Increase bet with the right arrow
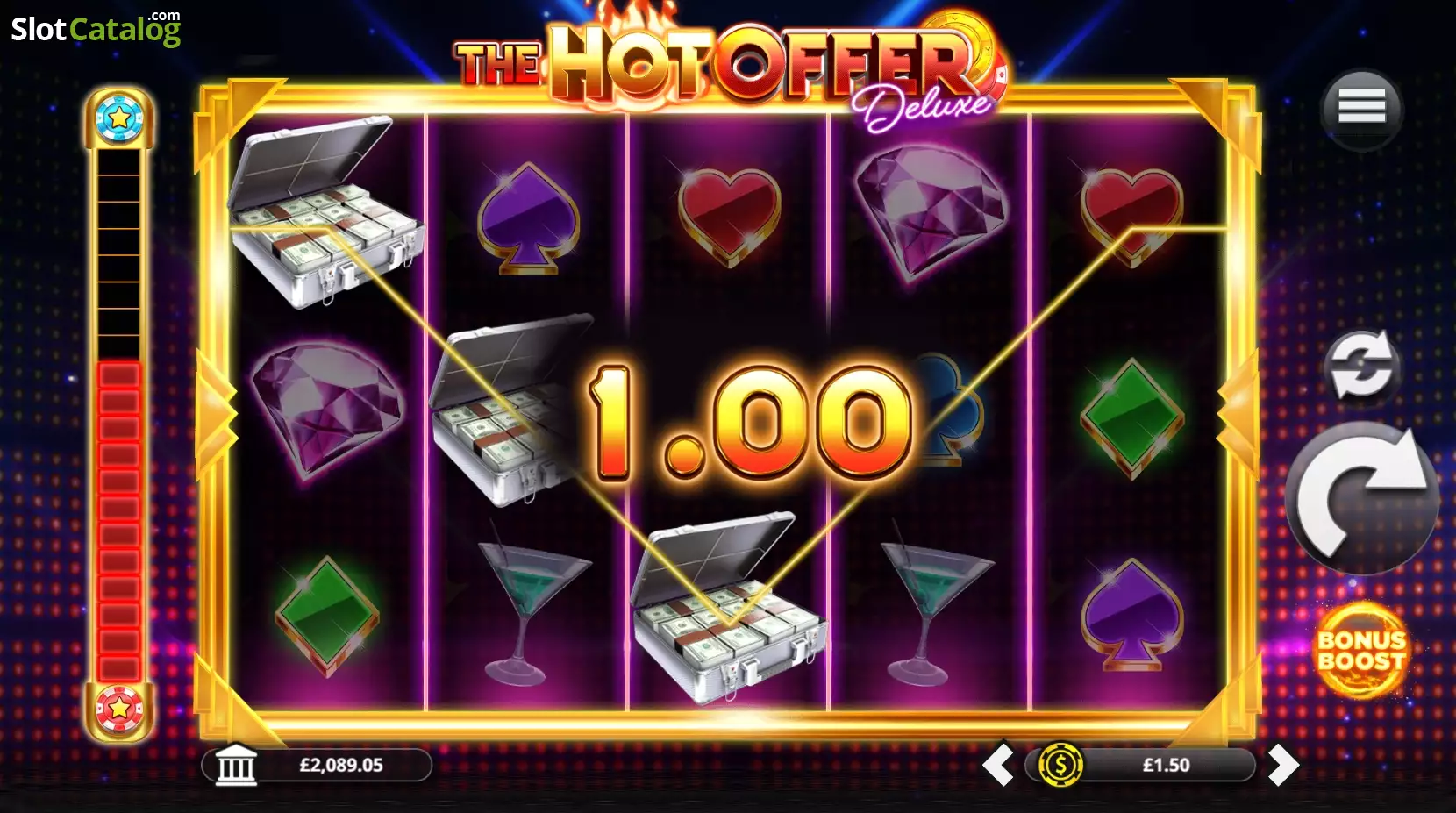Image resolution: width=1456 pixels, height=813 pixels. click(x=1282, y=765)
